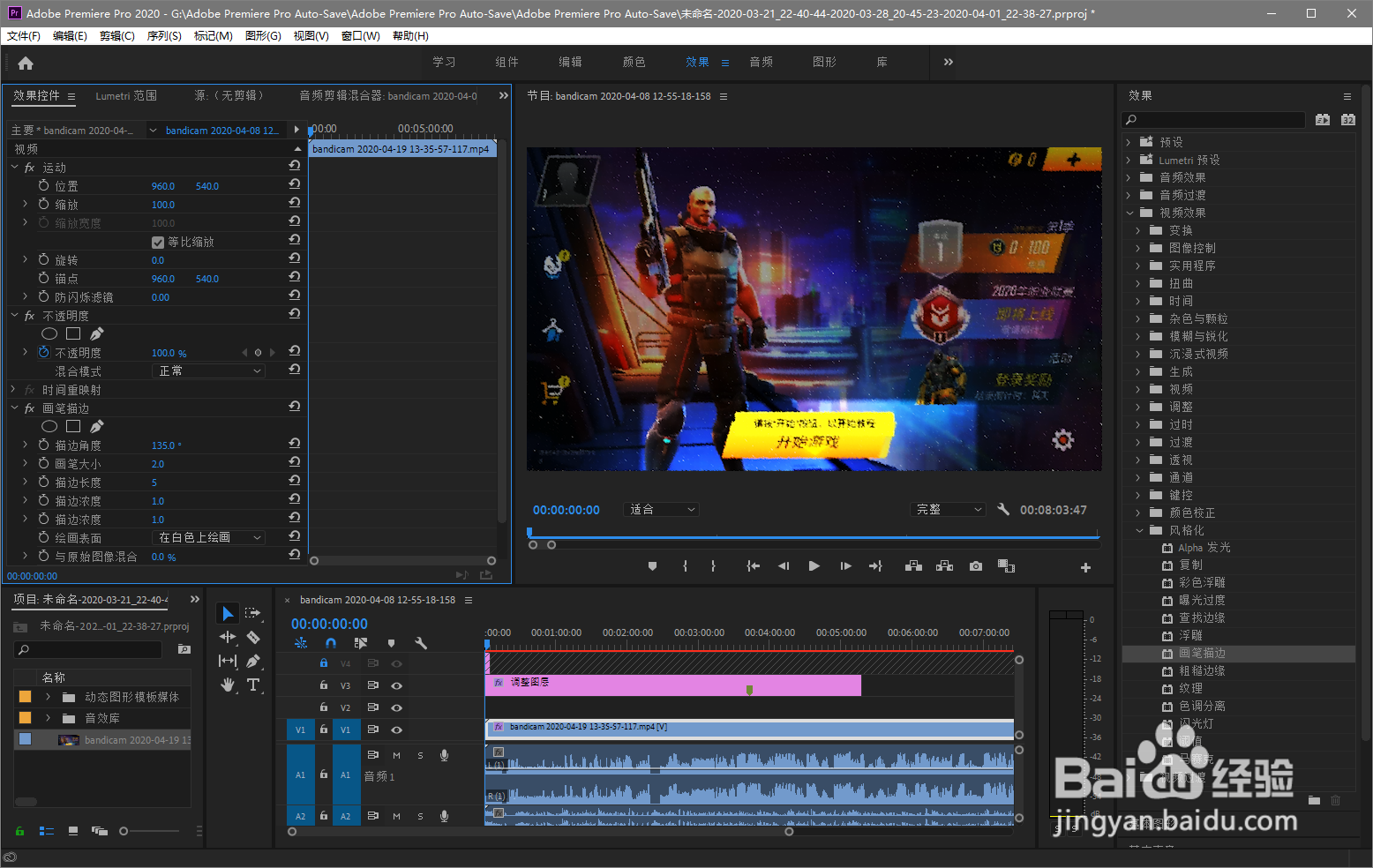Click the Extract button
The image size is (1373, 868).
click(944, 566)
